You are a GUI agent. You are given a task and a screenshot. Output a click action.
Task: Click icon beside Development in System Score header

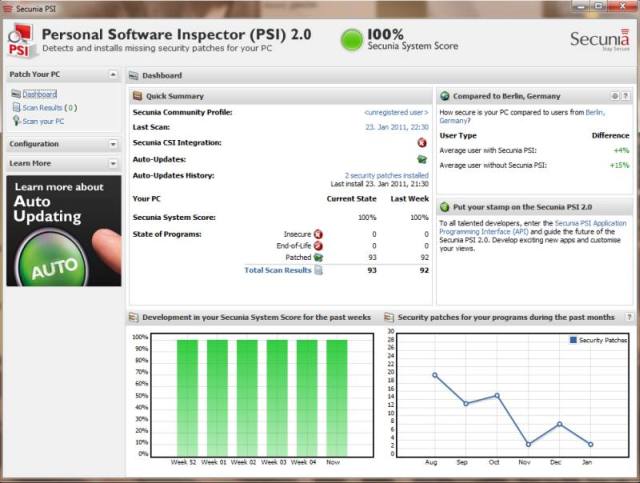coord(133,317)
